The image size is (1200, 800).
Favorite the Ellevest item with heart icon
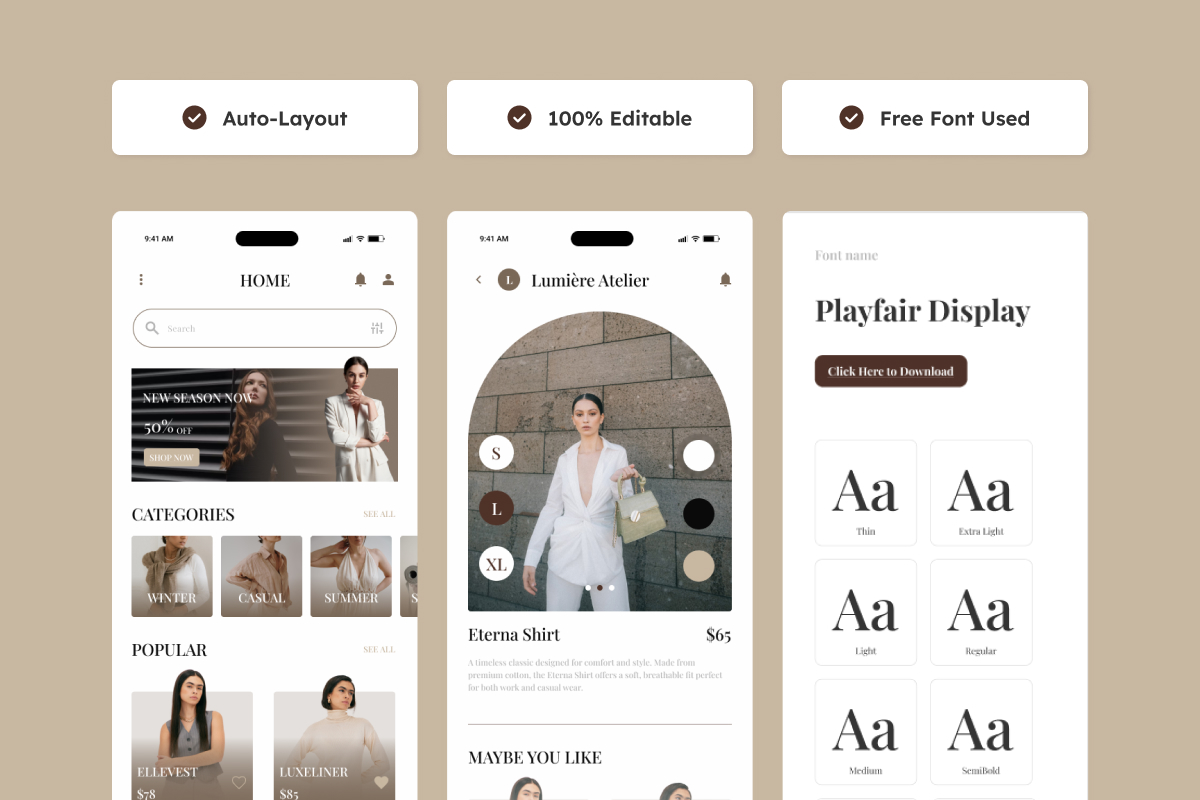coord(239,783)
